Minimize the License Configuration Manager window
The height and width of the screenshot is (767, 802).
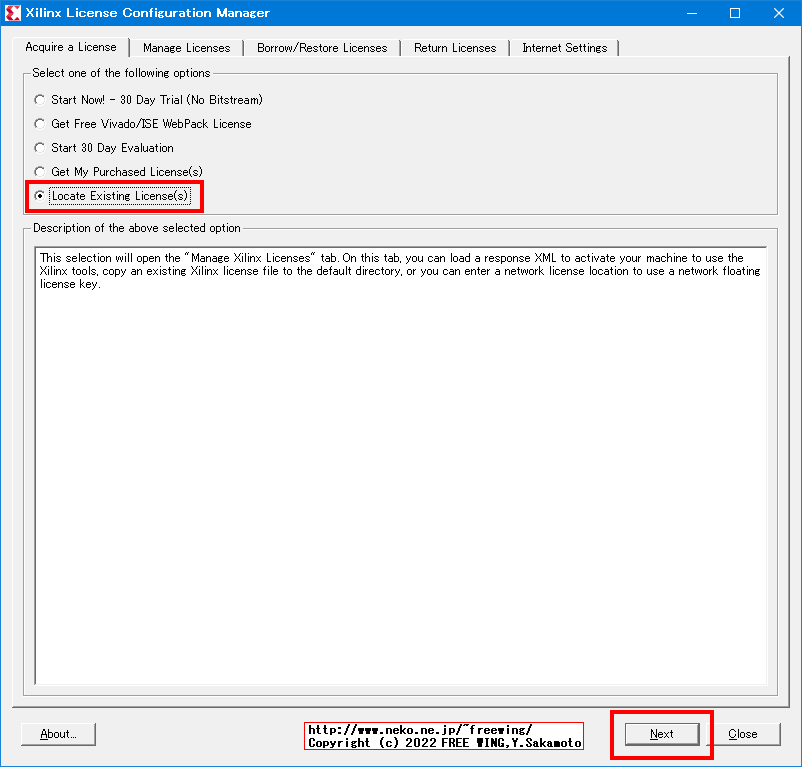click(x=691, y=13)
